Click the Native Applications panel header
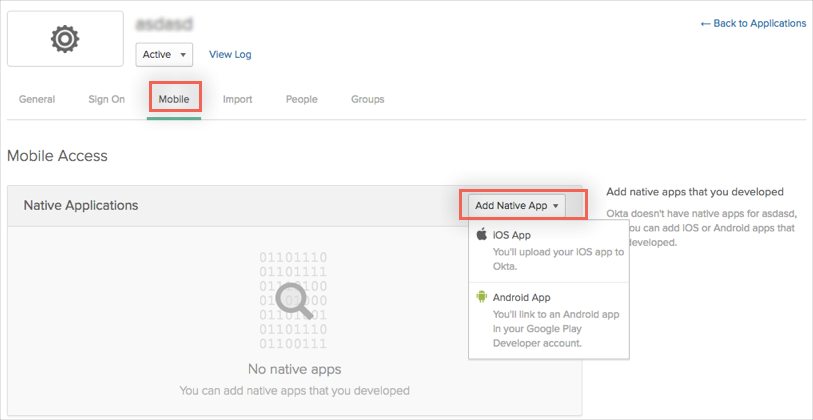 81,205
